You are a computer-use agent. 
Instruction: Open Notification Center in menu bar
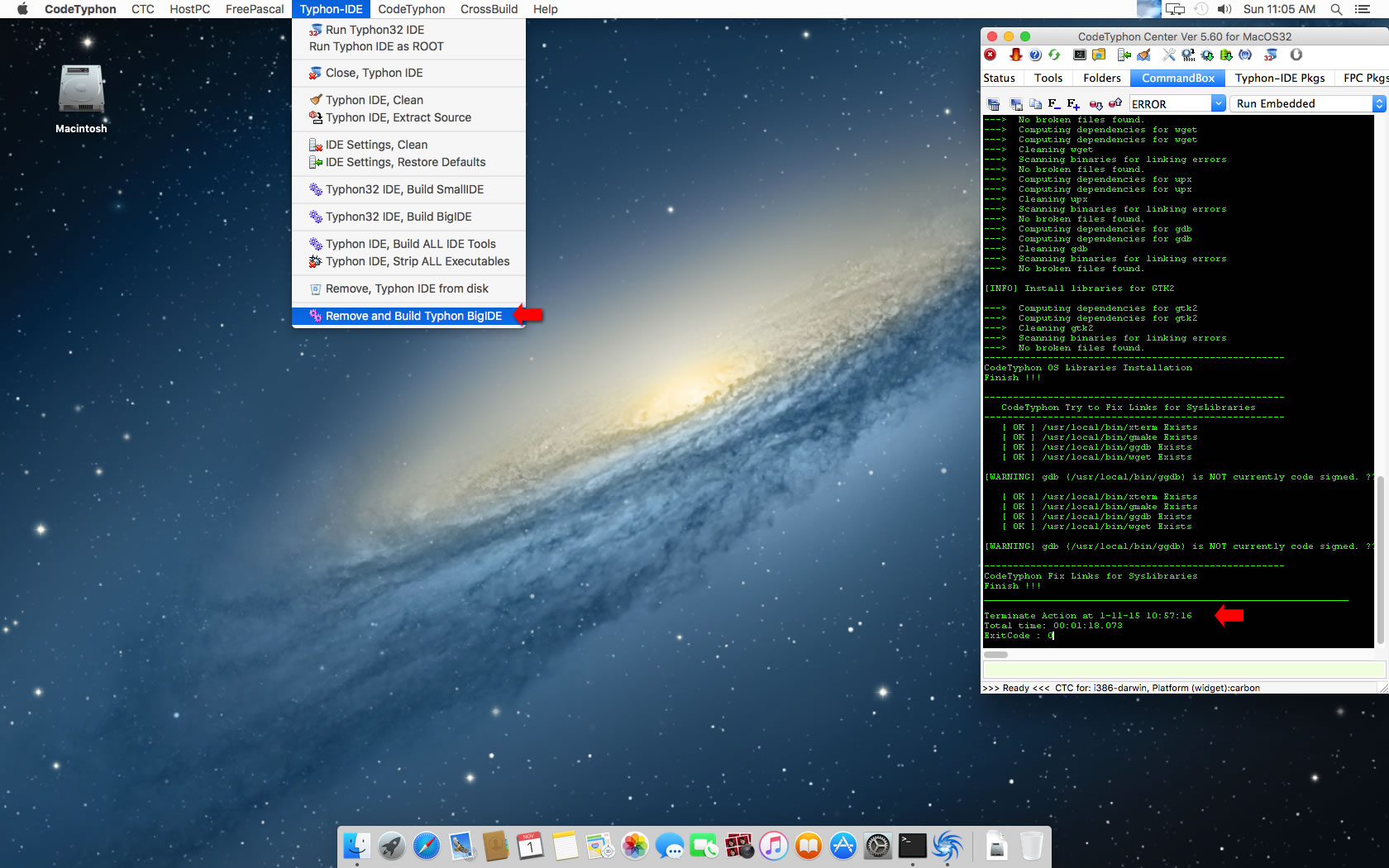click(1363, 9)
